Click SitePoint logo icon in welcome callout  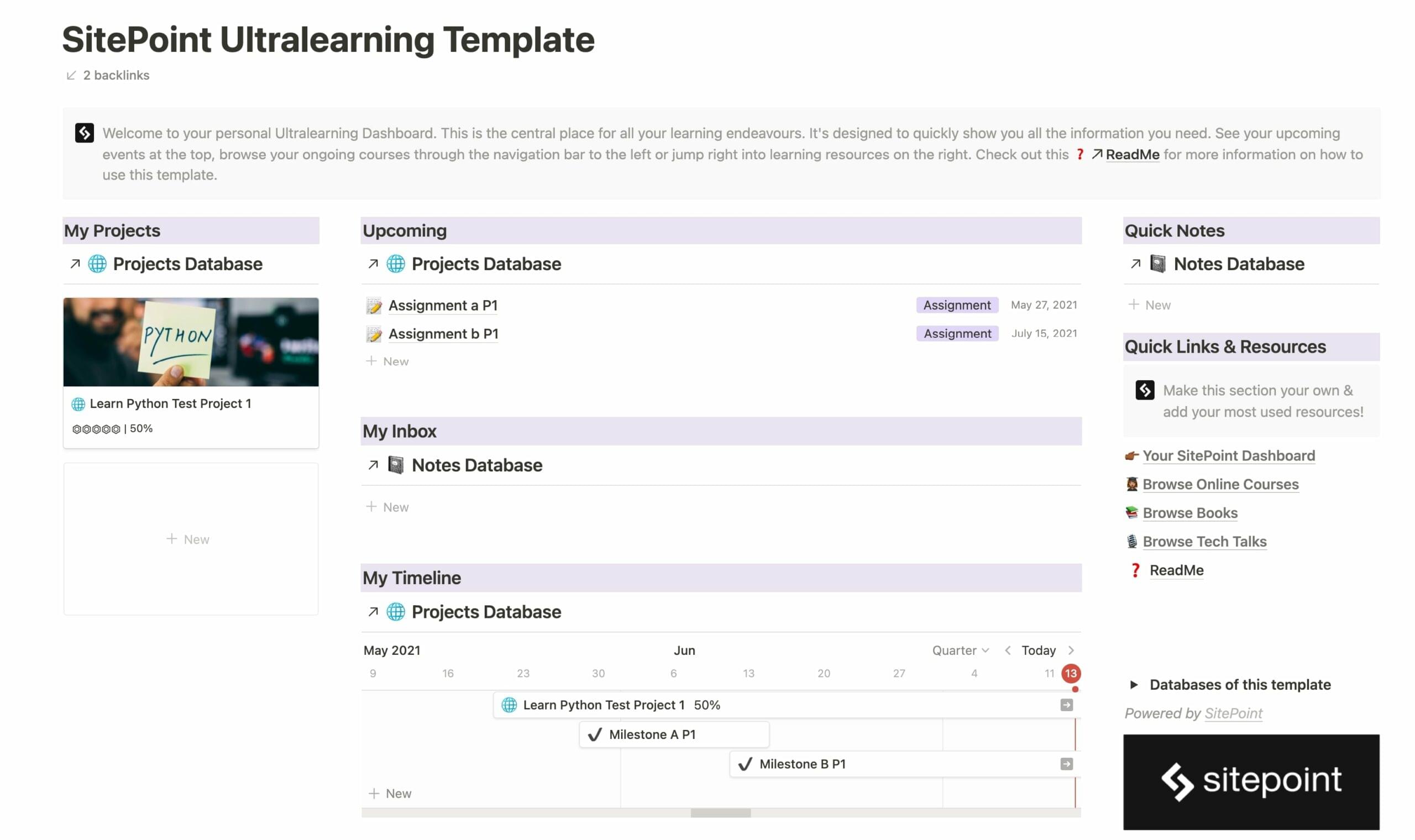click(x=85, y=133)
